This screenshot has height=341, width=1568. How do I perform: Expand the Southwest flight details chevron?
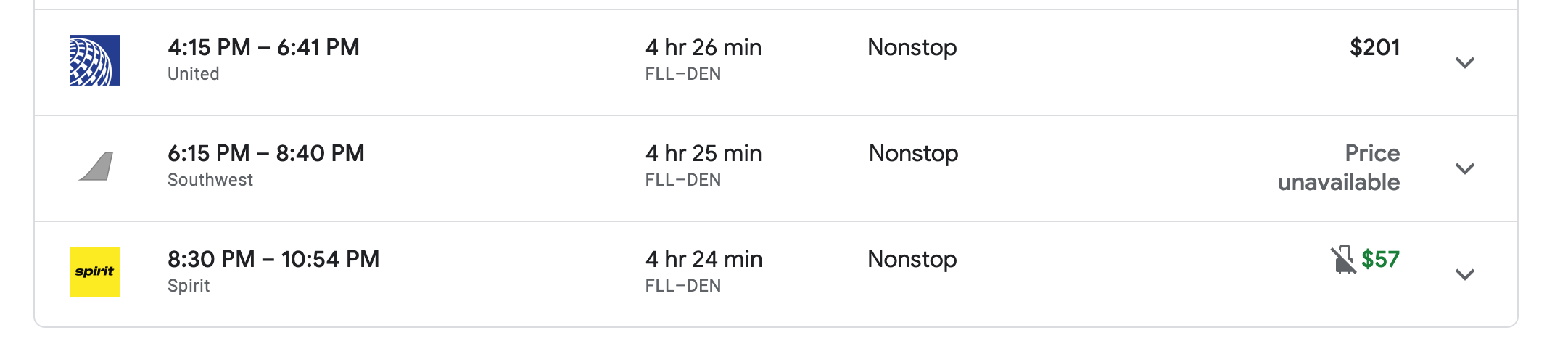point(1464,169)
